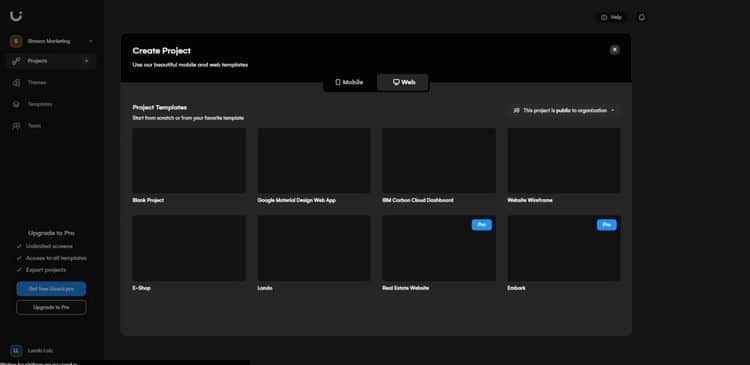Select the Web tab
The width and height of the screenshot is (750, 365).
point(403,82)
